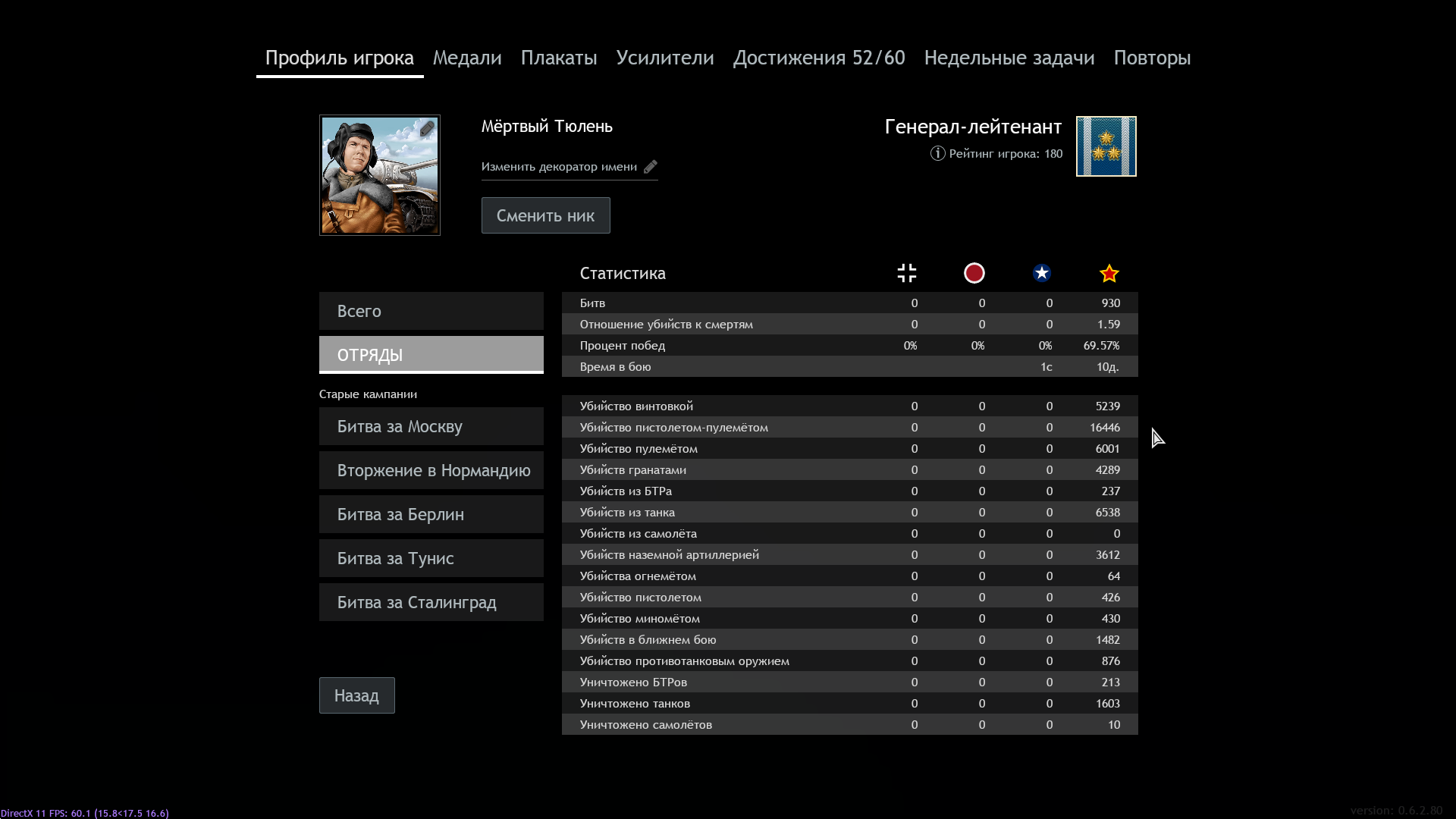1456x819 pixels.
Task: Go to Достижения 52/60 tab
Action: (819, 58)
